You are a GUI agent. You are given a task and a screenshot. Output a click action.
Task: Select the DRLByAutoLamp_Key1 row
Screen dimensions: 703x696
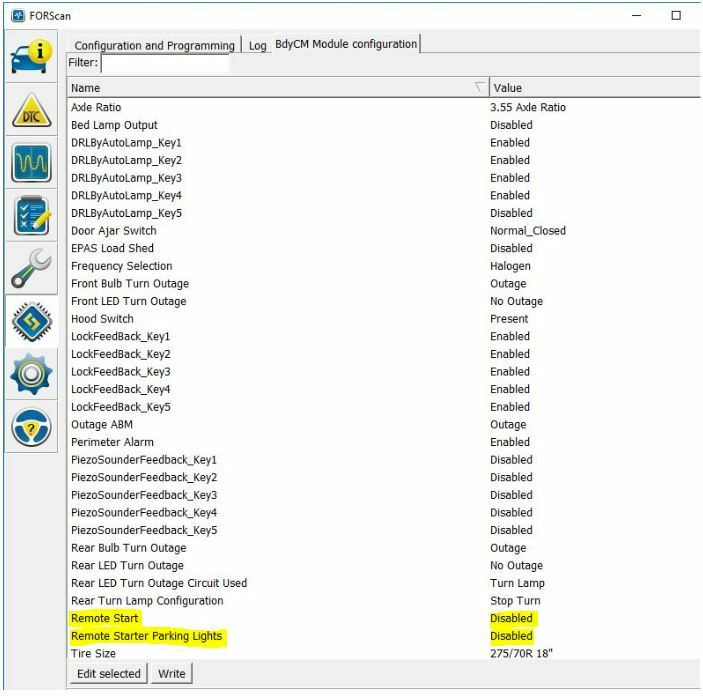pyautogui.click(x=384, y=143)
